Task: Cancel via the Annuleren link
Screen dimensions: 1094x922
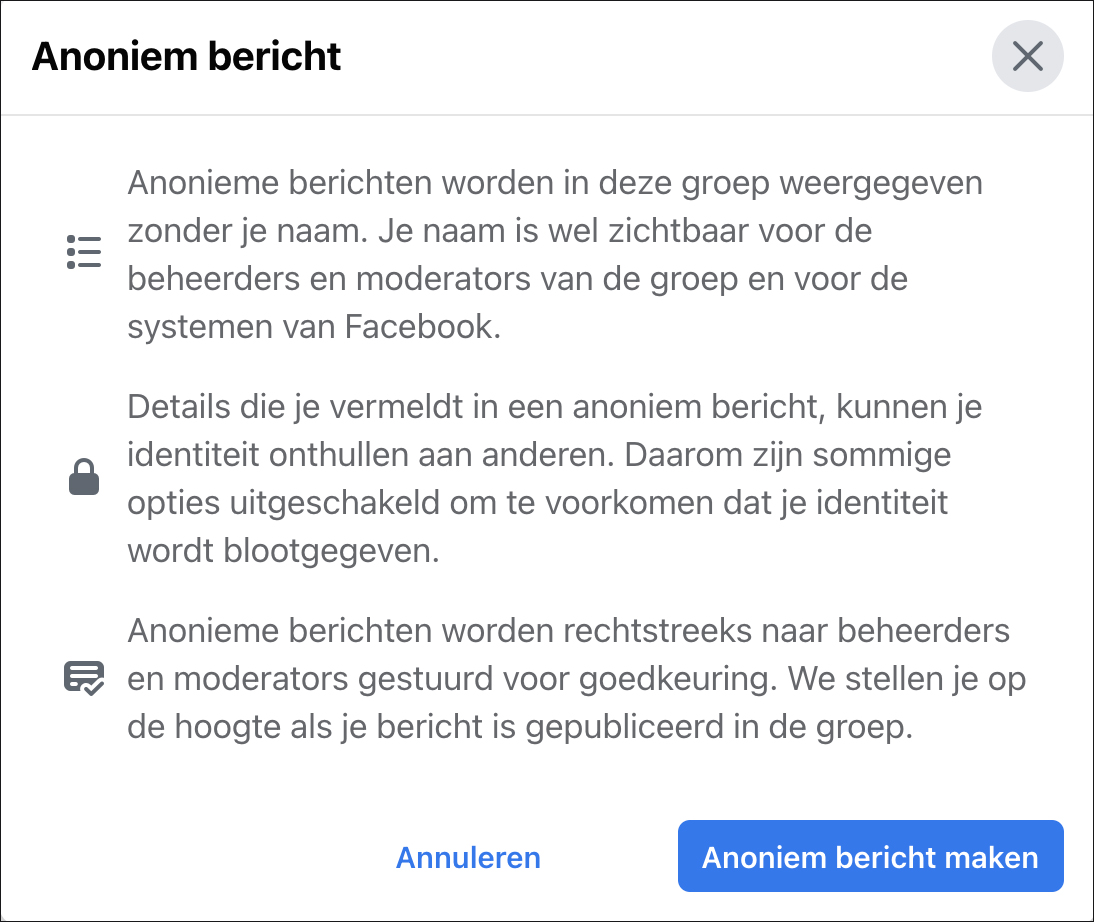Action: pyautogui.click(x=468, y=857)
